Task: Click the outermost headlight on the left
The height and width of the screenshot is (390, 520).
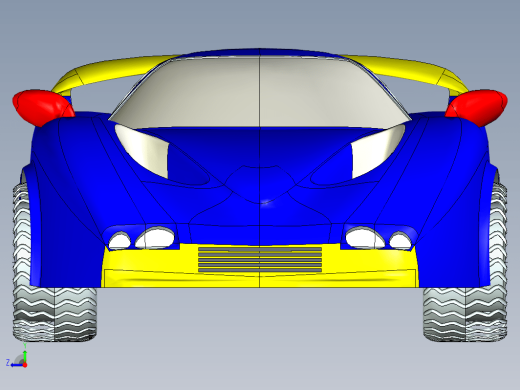Action: tap(119, 241)
